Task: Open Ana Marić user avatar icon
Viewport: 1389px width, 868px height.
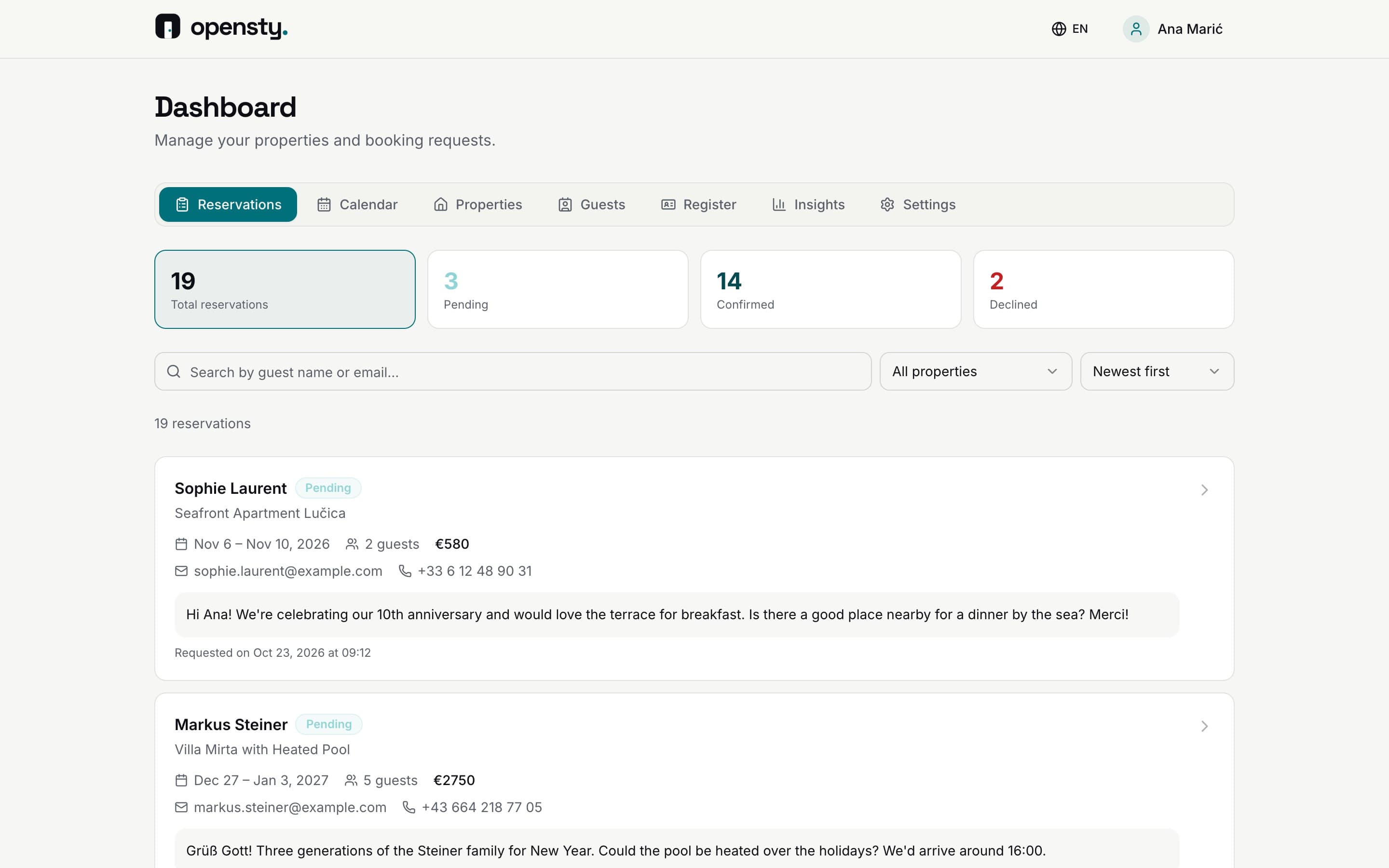Action: pyautogui.click(x=1135, y=29)
